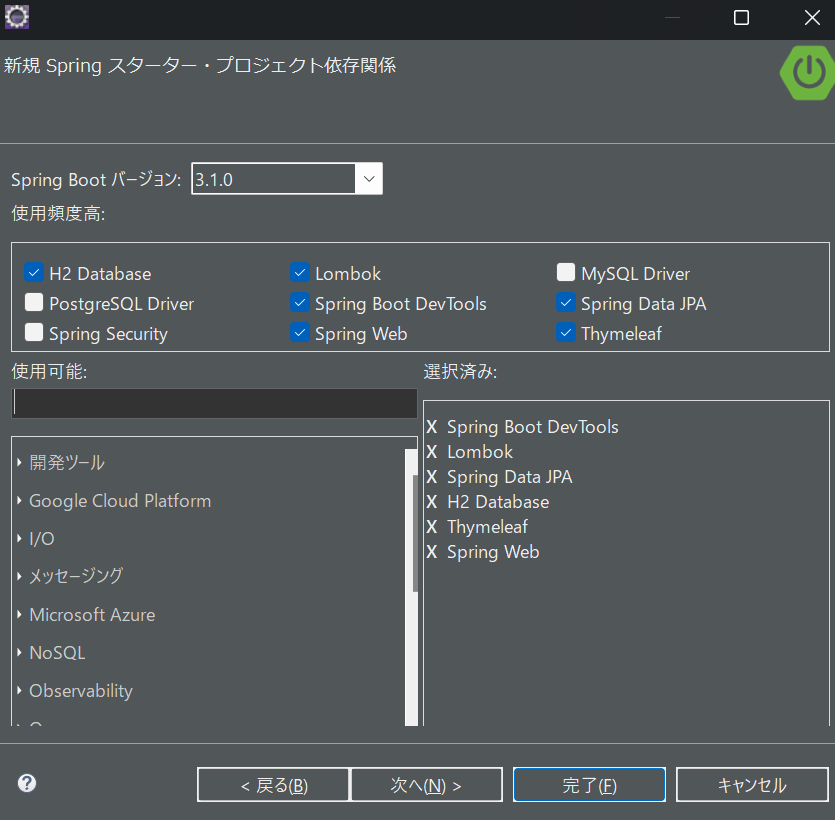Remove Spring Data JPA via its X icon
Image resolution: width=835 pixels, height=820 pixels.
coord(432,477)
